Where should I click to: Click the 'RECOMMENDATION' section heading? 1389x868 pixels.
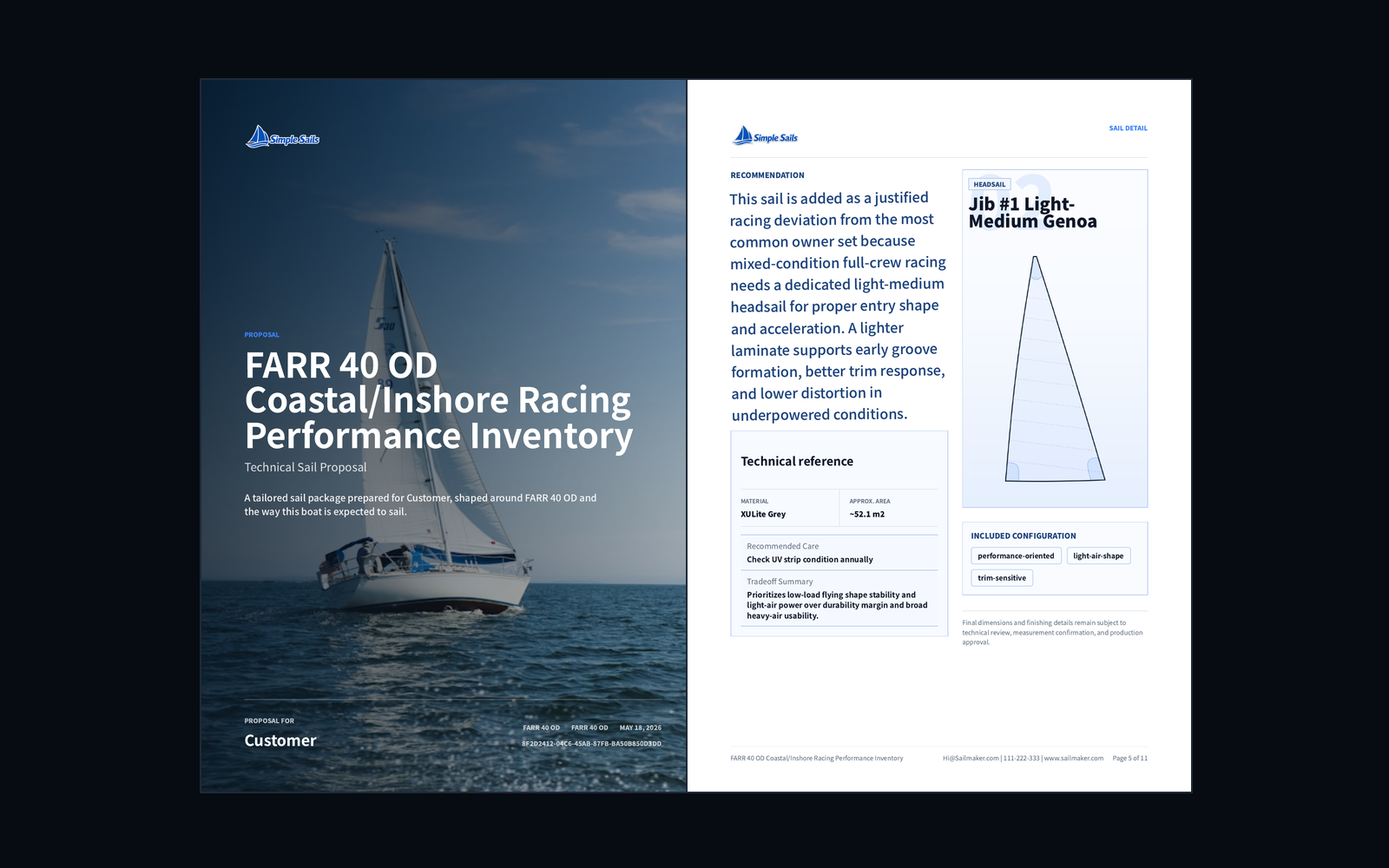coord(767,175)
